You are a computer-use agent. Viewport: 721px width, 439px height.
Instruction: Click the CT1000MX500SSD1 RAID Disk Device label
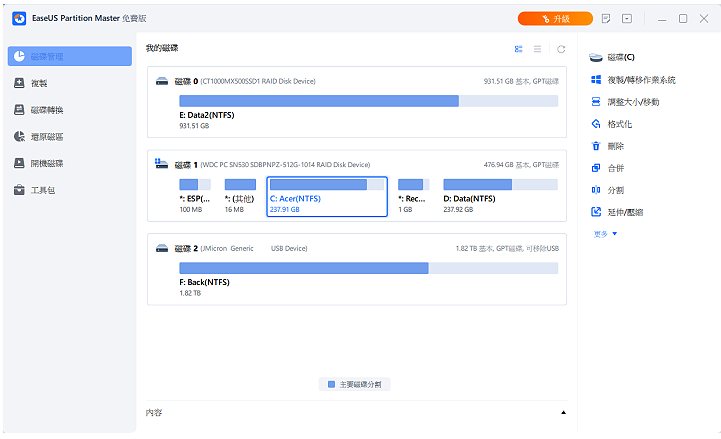click(258, 81)
